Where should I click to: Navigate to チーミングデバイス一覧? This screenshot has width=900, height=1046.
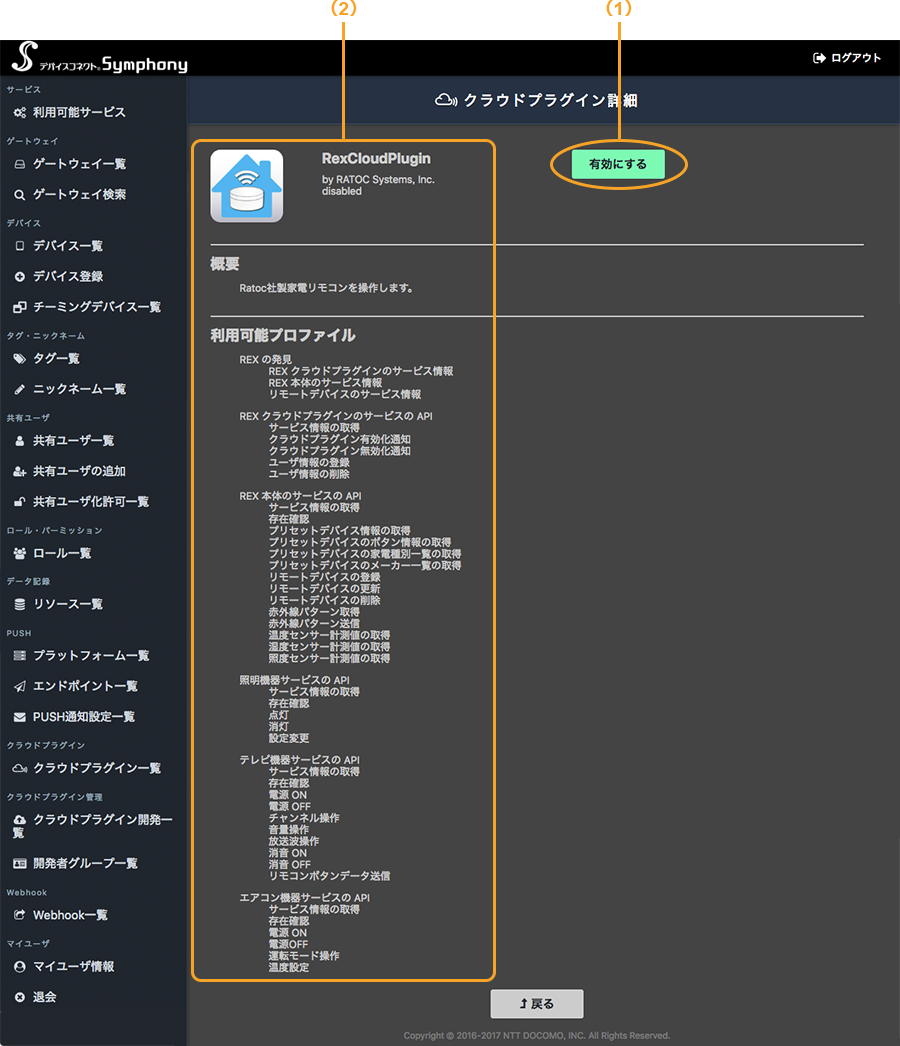click(x=97, y=308)
